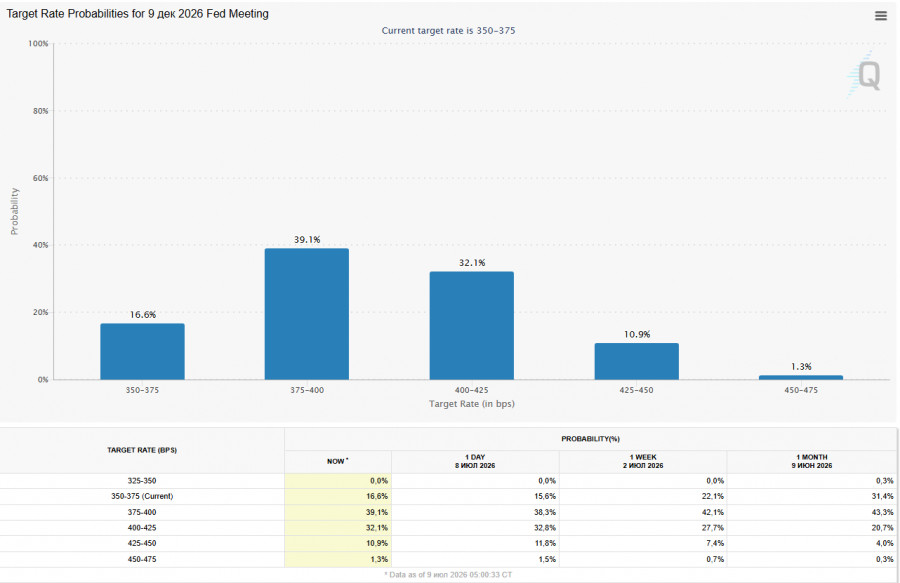The height and width of the screenshot is (583, 900).
Task: Select the 350-375 bar at 16.6%
Action: coord(142,351)
